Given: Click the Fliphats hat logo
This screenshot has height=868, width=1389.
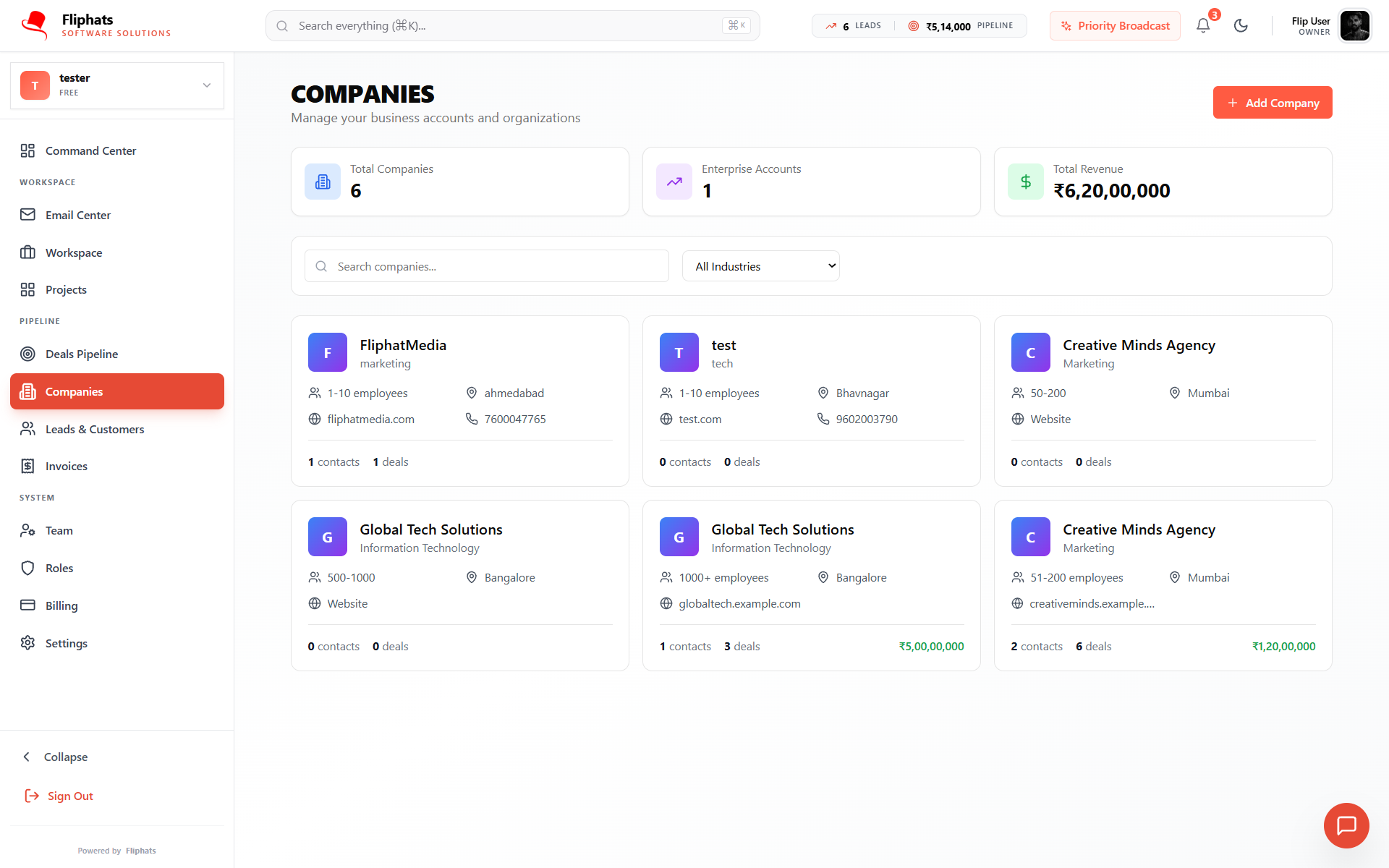Looking at the screenshot, I should pos(34,25).
